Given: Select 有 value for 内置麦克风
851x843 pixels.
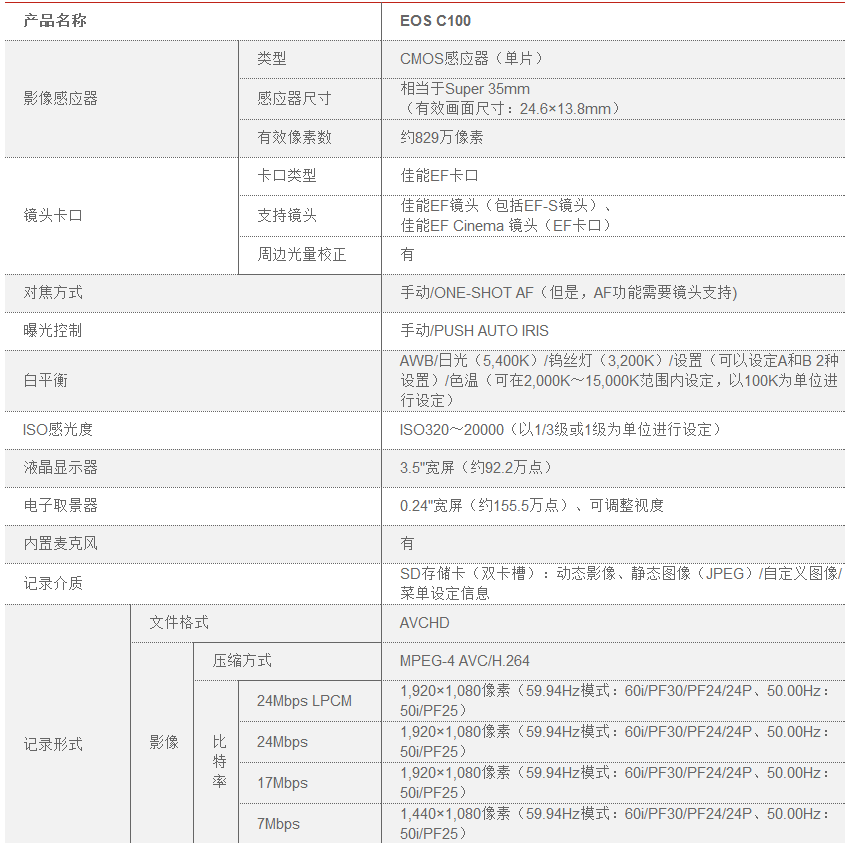Looking at the screenshot, I should pos(407,544).
